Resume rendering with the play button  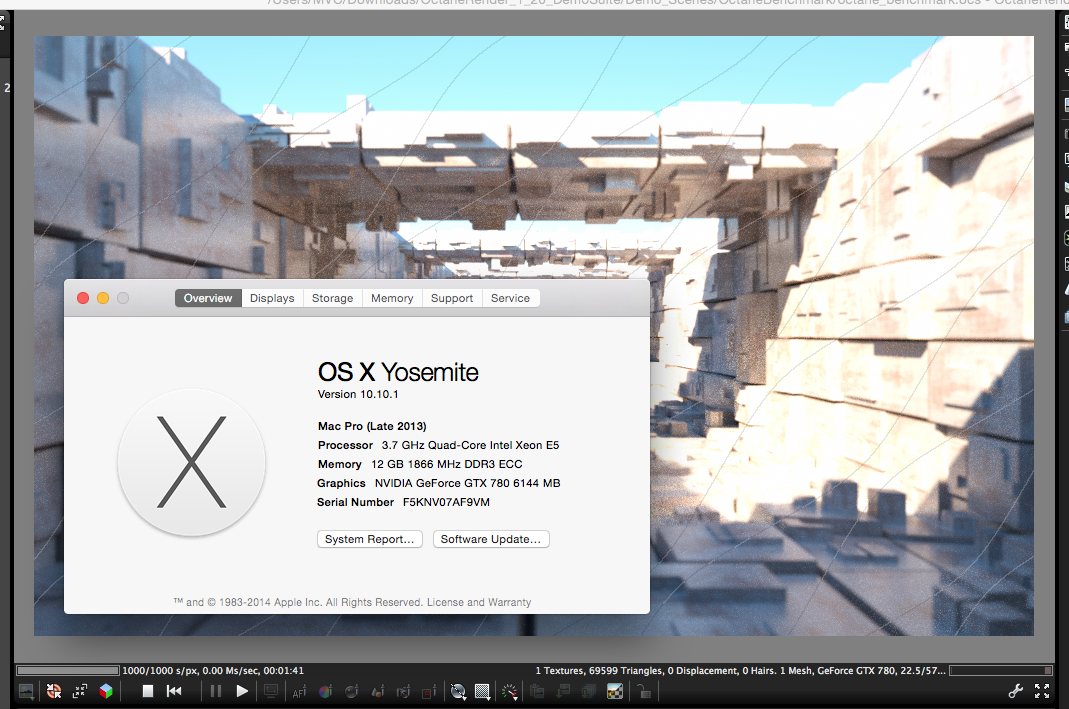[x=241, y=691]
